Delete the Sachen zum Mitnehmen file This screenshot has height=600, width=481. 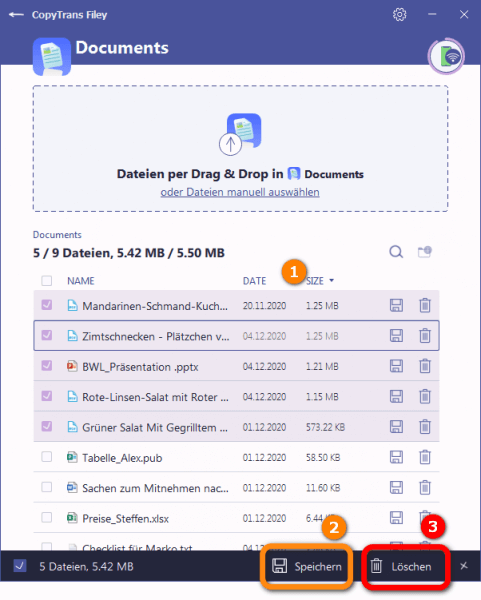tap(425, 488)
